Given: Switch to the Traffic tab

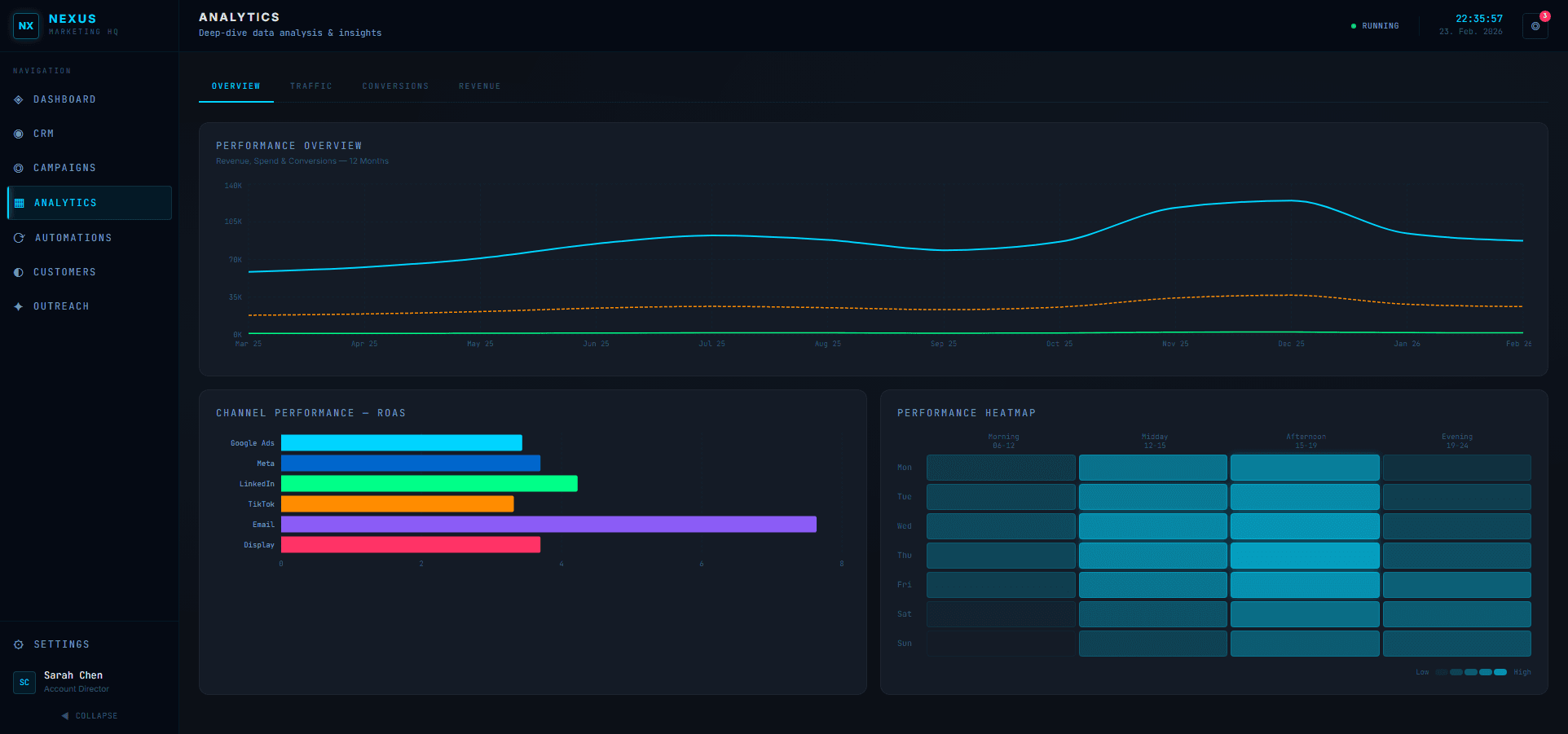Looking at the screenshot, I should click(x=311, y=86).
